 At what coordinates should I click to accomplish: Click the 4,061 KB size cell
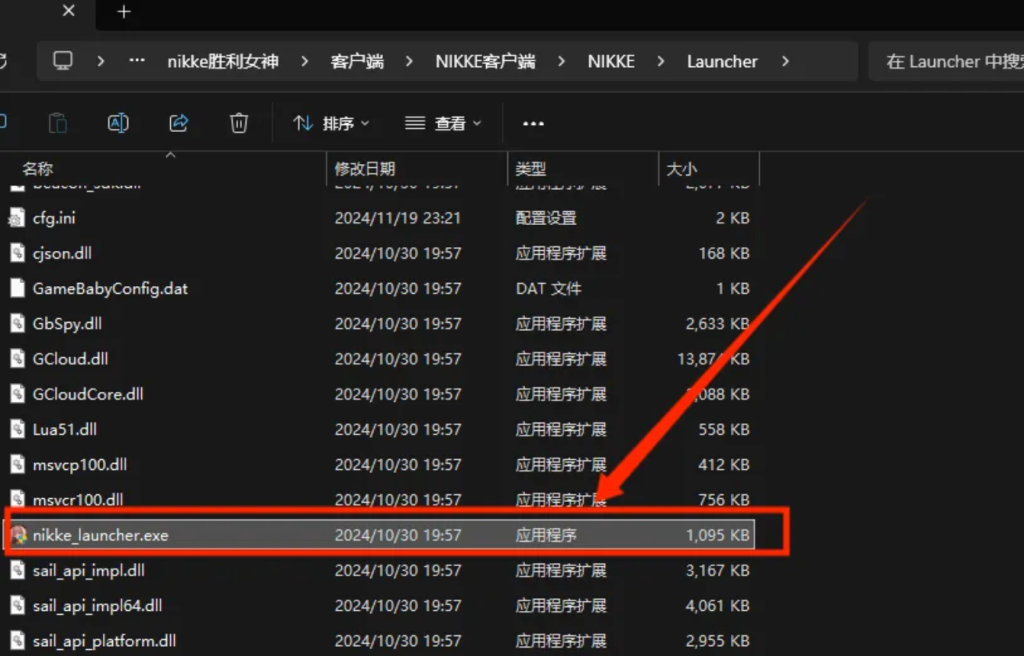click(x=717, y=606)
